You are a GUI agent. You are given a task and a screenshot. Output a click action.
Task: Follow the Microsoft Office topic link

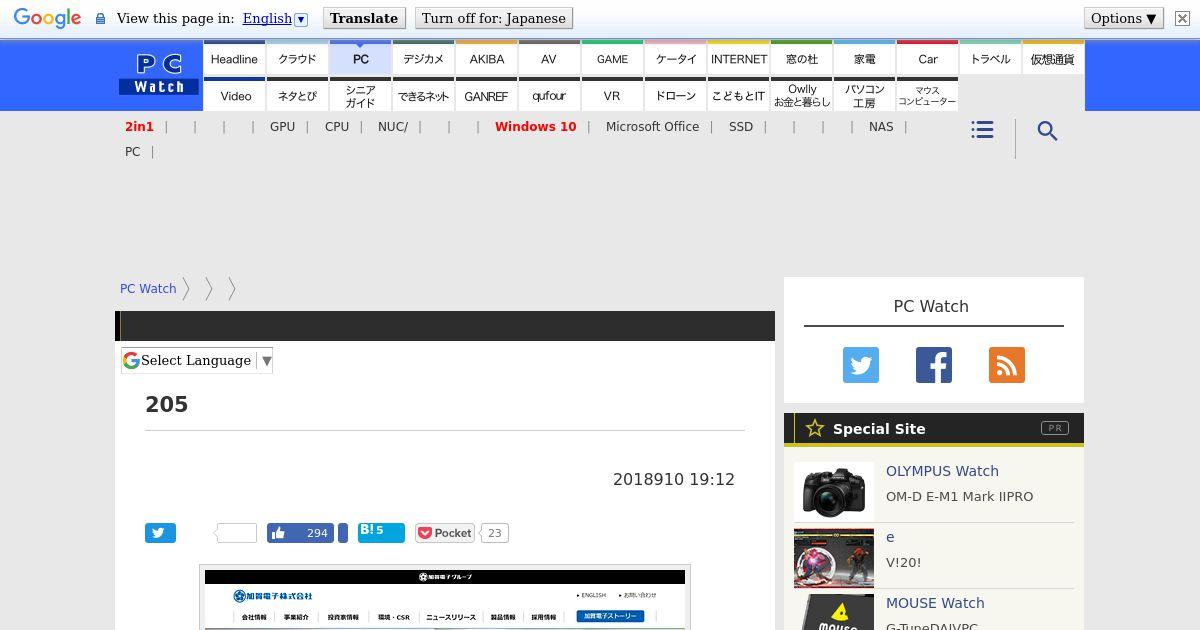(652, 127)
